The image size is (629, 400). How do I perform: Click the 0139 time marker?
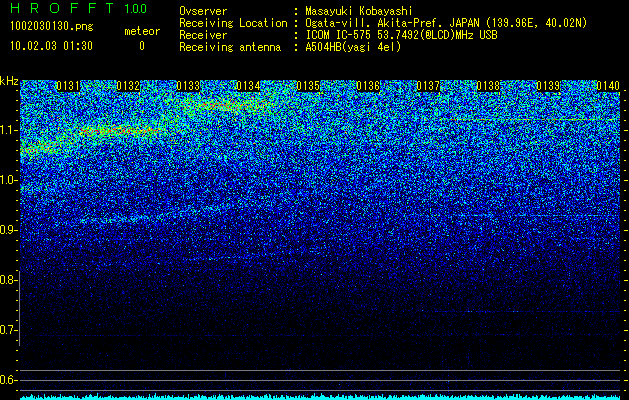click(548, 86)
